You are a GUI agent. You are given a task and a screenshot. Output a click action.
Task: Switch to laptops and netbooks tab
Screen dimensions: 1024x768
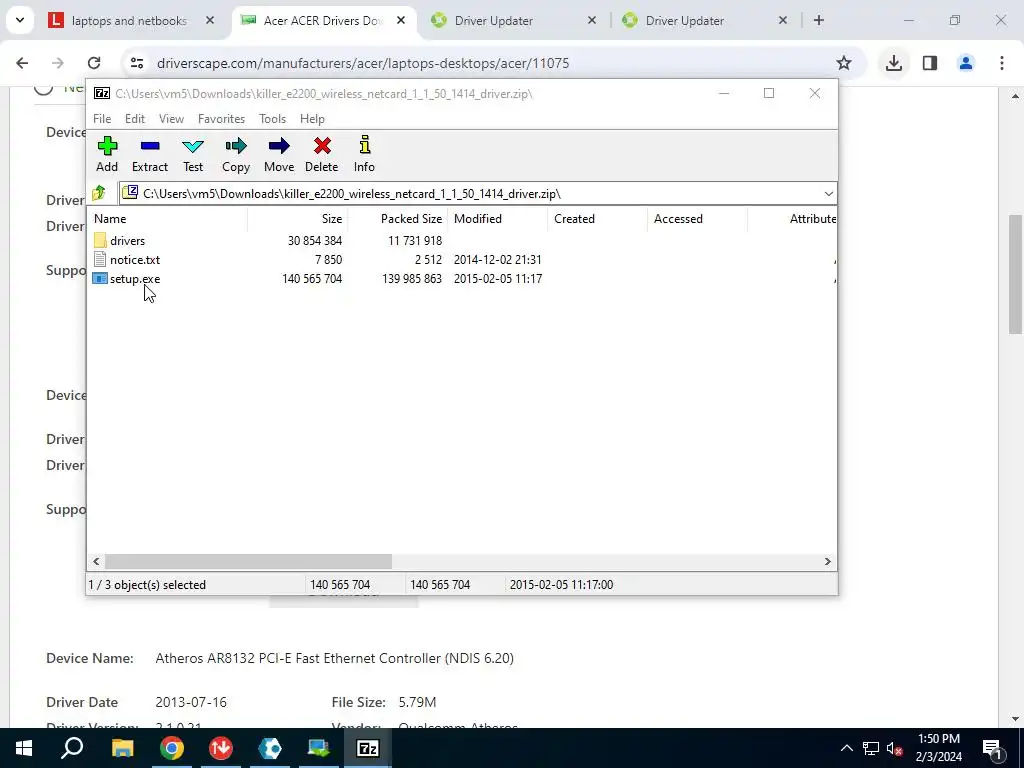(x=129, y=21)
